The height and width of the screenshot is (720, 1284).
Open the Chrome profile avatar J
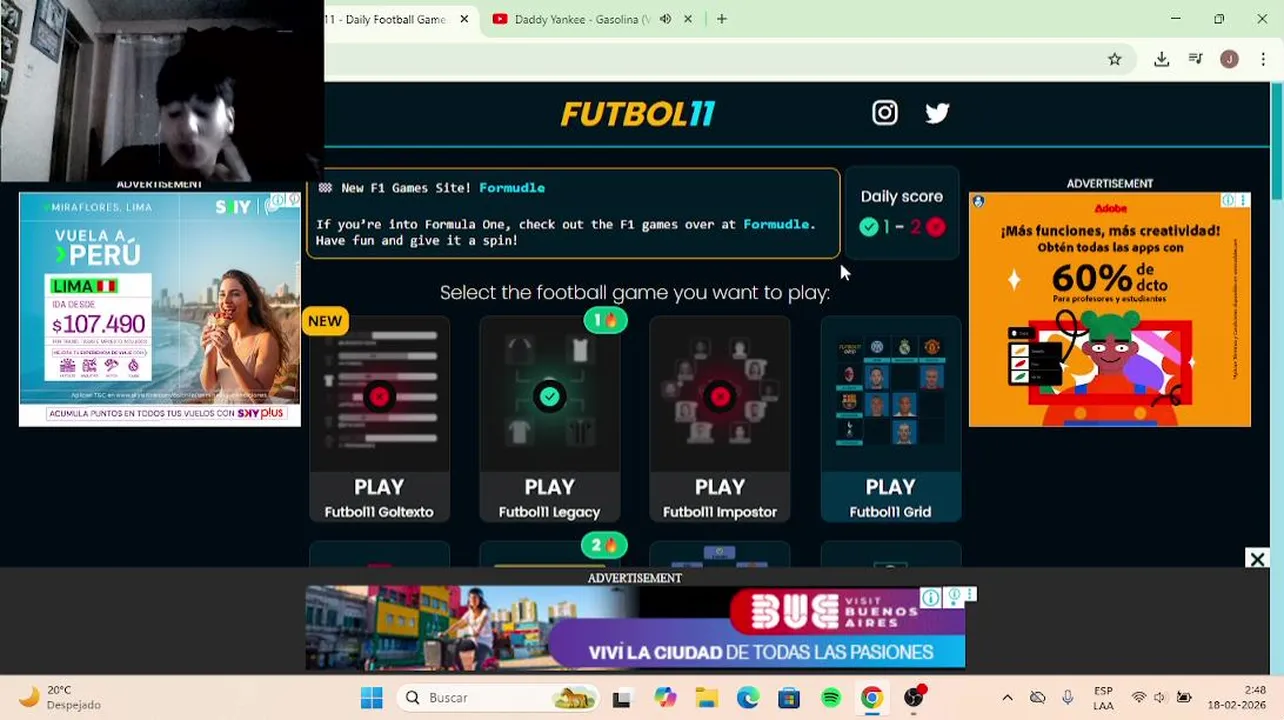coord(1229,59)
